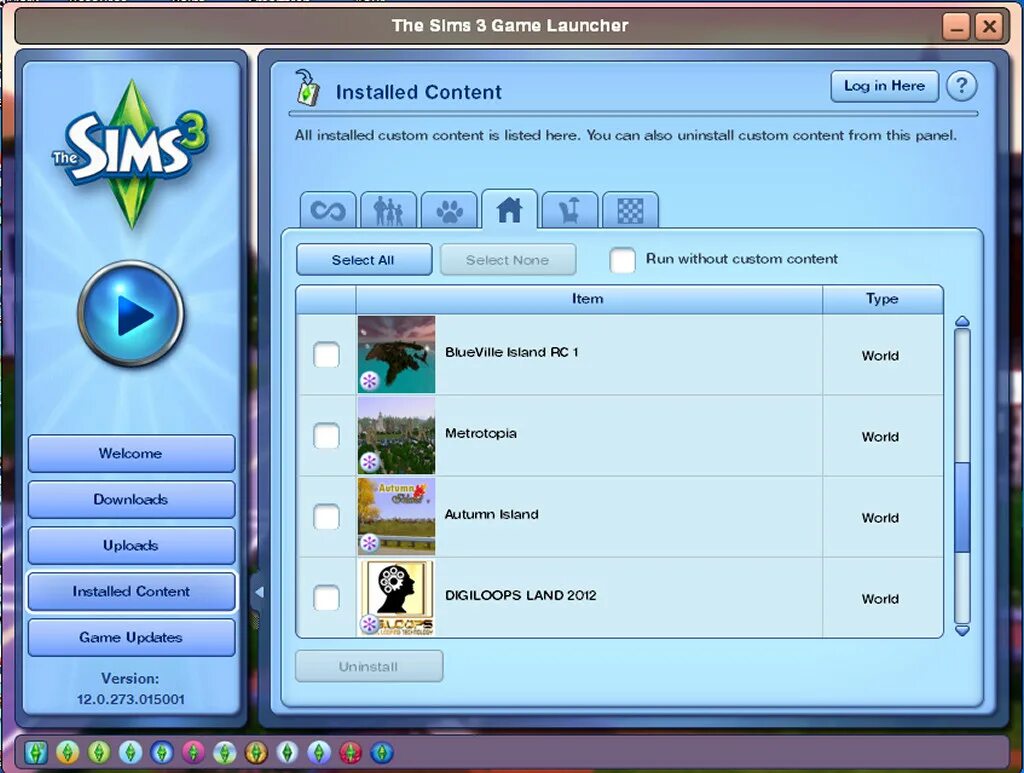Click the Autumn Island thumbnail
This screenshot has height=773, width=1024.
tap(396, 516)
